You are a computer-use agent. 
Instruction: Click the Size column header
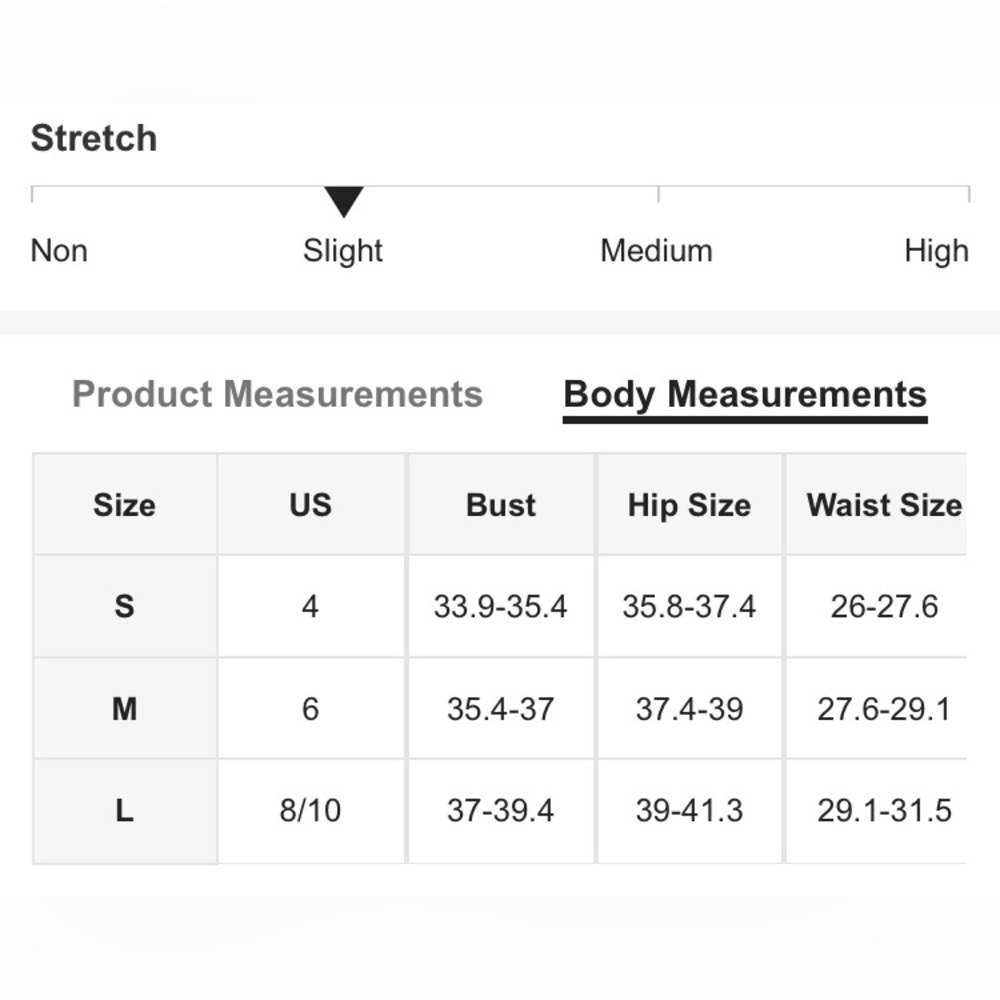tap(124, 505)
